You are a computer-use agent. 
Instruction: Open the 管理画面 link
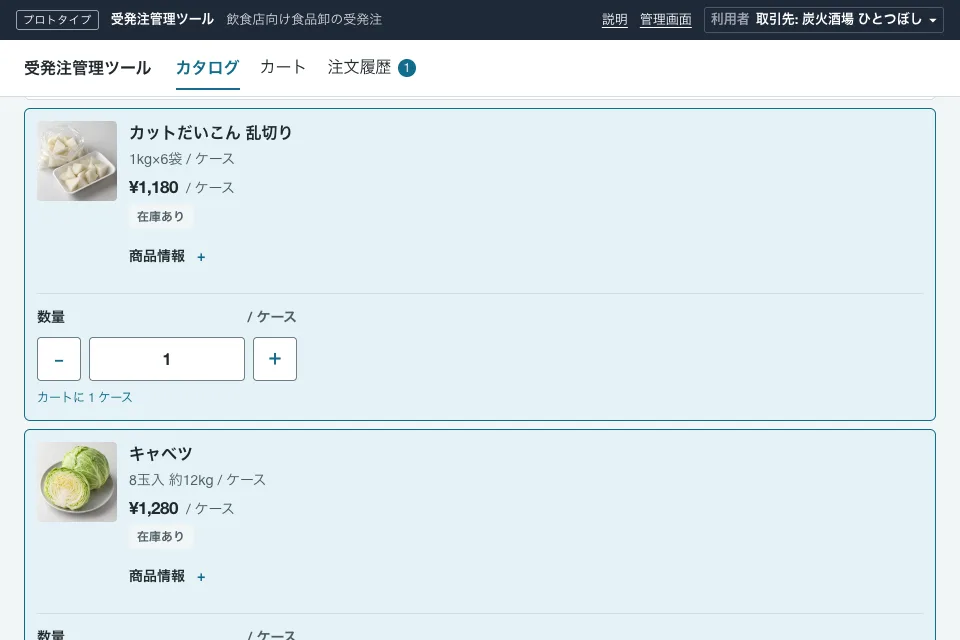[x=666, y=20]
